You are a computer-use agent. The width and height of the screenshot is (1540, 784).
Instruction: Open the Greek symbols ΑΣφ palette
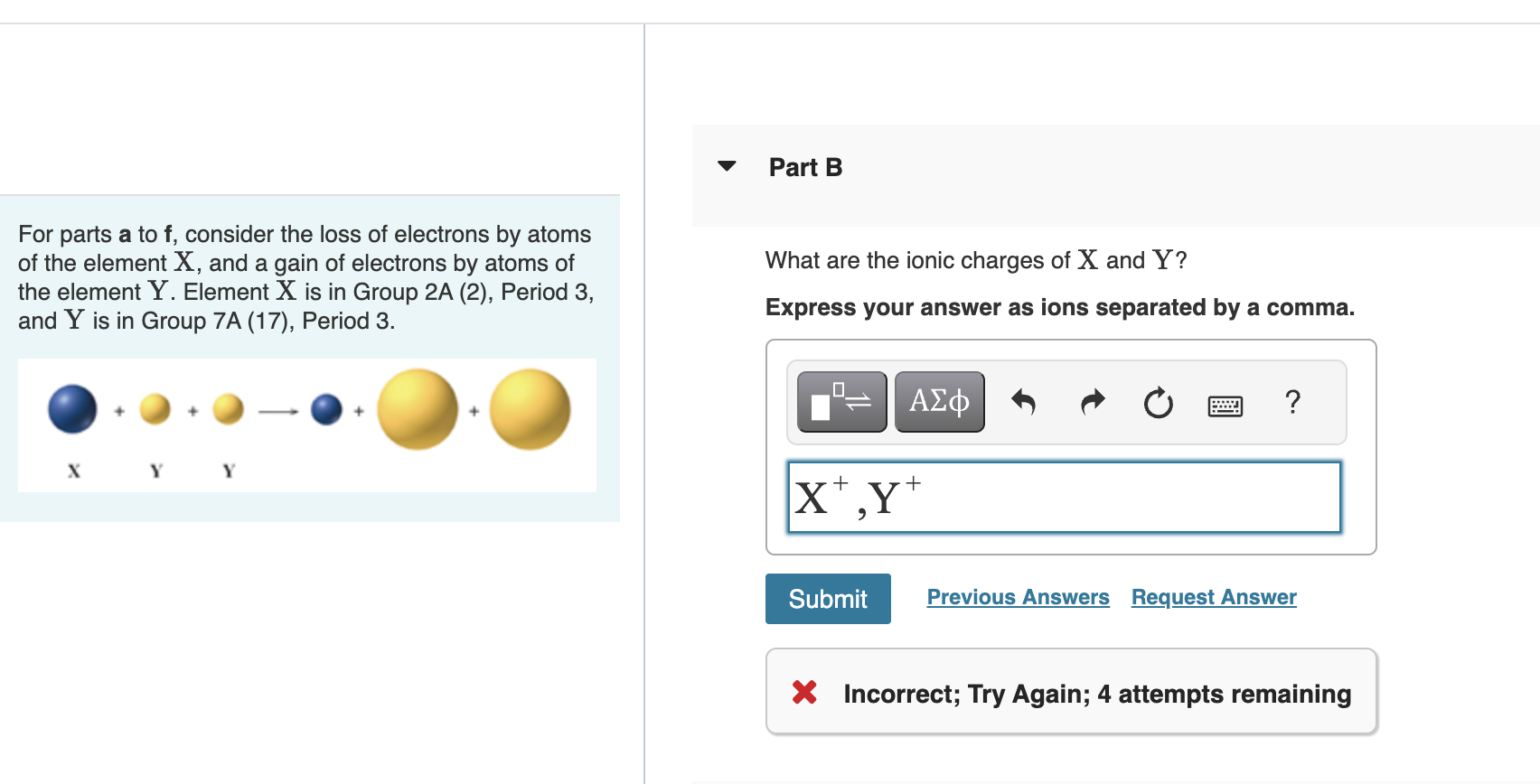939,401
